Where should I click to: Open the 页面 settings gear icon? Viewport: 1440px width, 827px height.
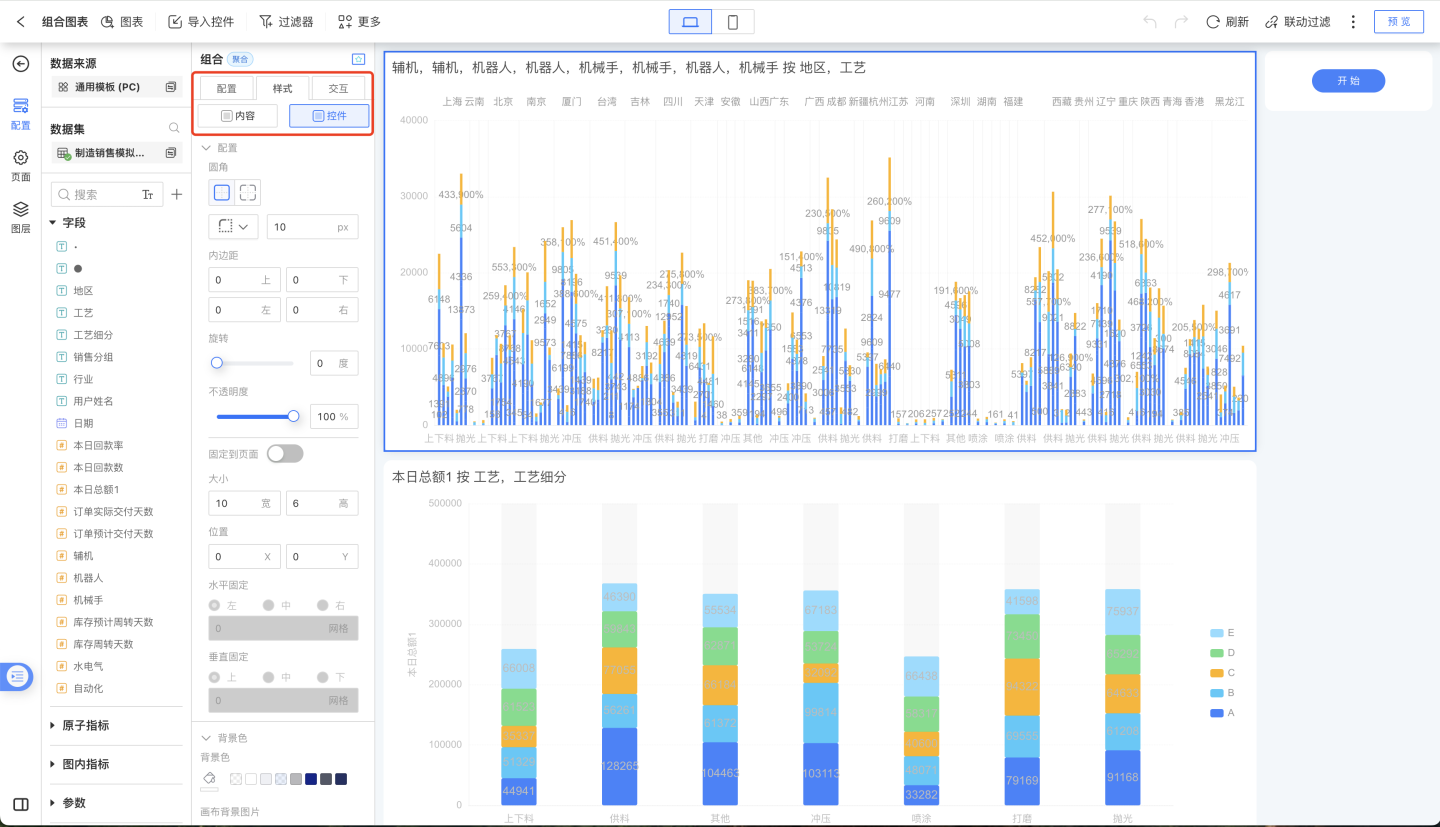(20, 158)
